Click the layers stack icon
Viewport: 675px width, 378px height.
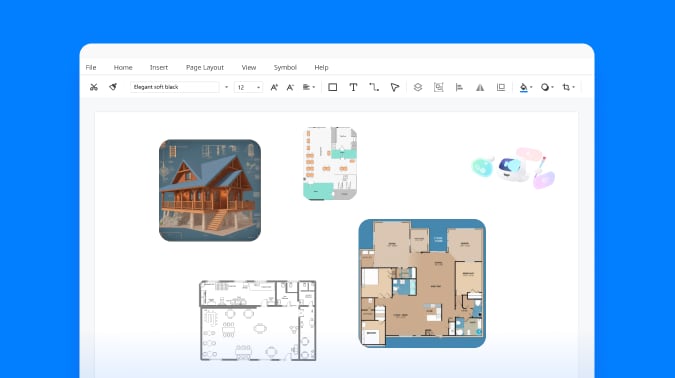pyautogui.click(x=418, y=87)
